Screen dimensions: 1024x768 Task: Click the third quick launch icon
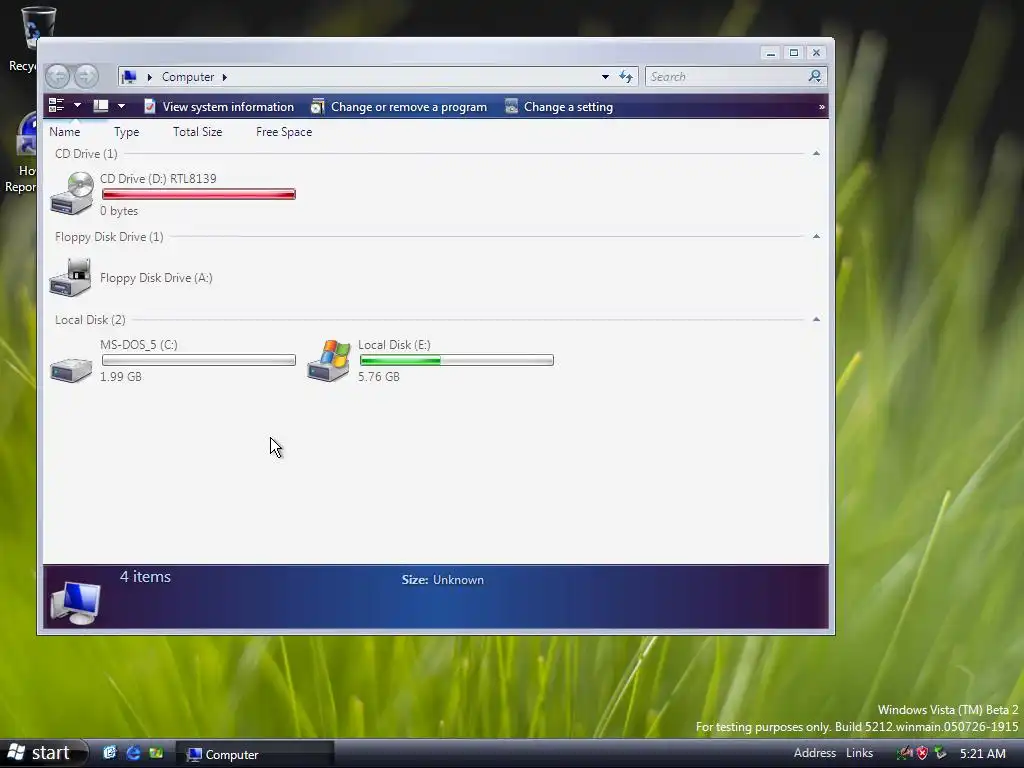pos(156,753)
